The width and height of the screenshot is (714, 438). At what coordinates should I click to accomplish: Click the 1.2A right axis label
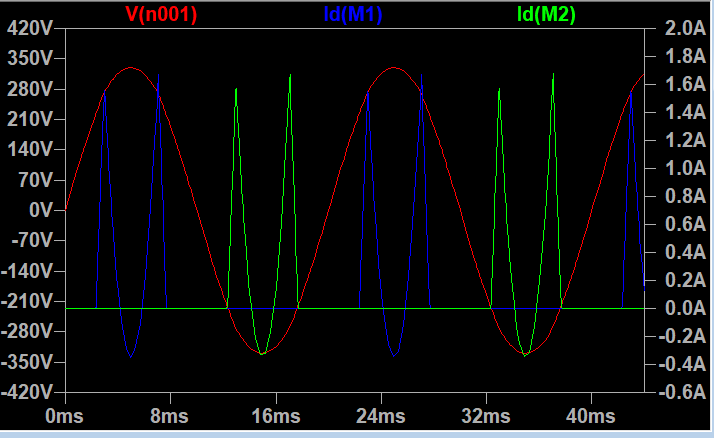click(685, 140)
